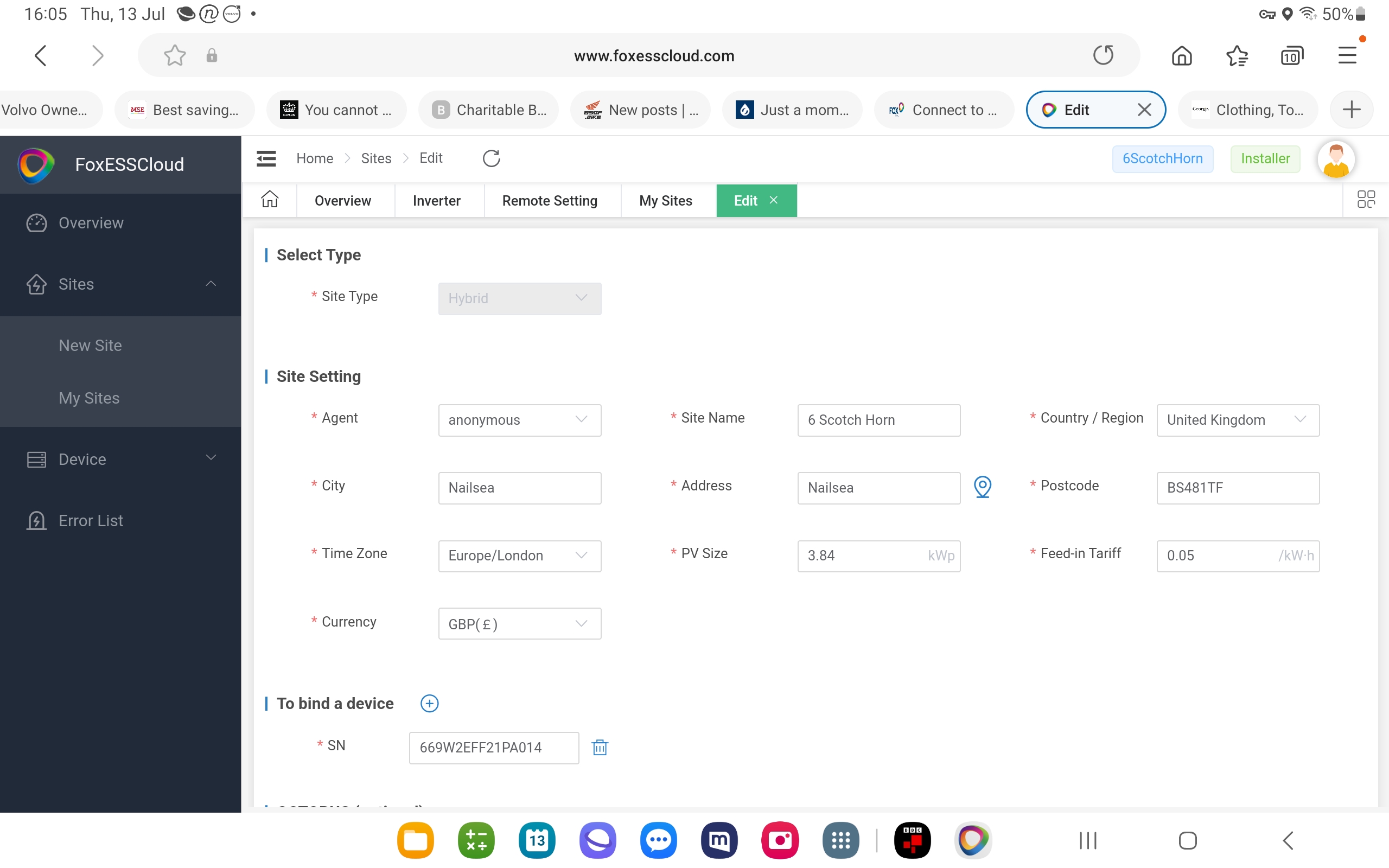Click the breadcrumb refresh icon

492,158
